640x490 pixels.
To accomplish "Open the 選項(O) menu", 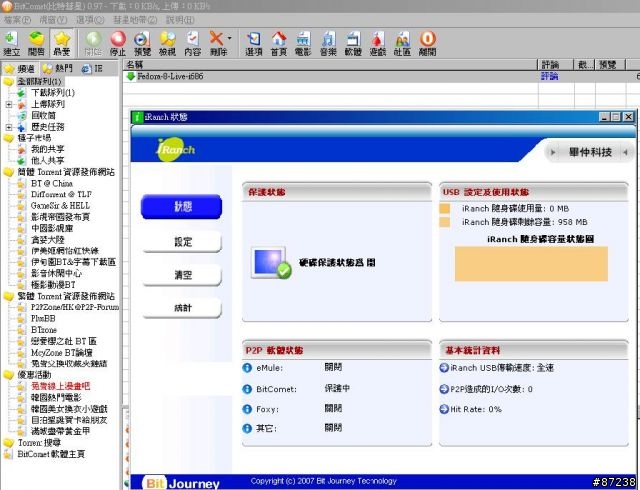I will (90, 20).
